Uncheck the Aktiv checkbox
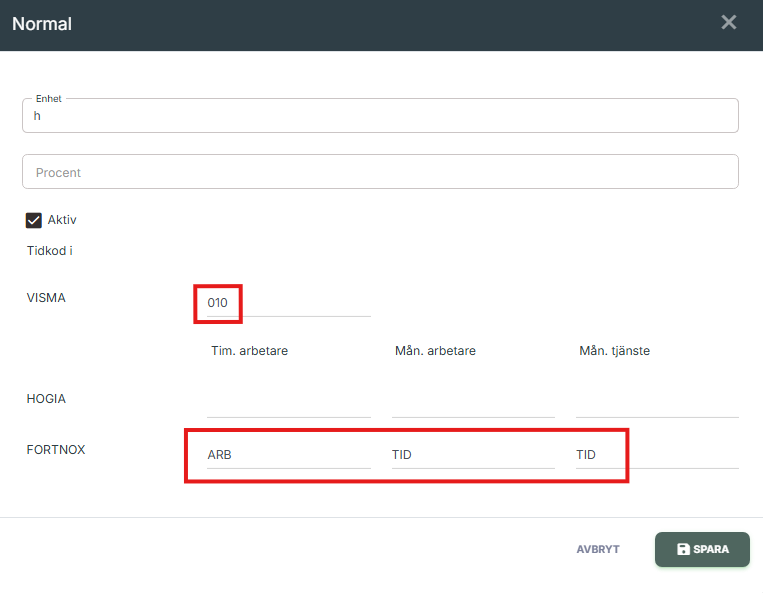 pos(34,220)
